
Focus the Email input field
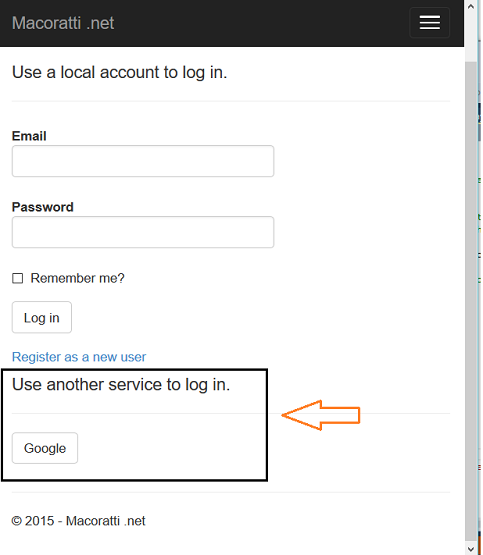(x=143, y=161)
